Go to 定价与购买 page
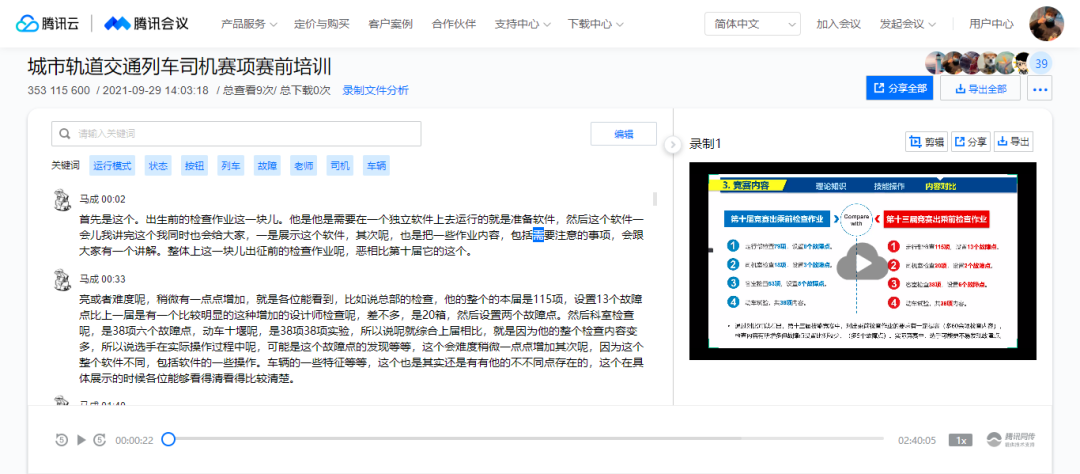This screenshot has width=1080, height=474. [x=322, y=23]
